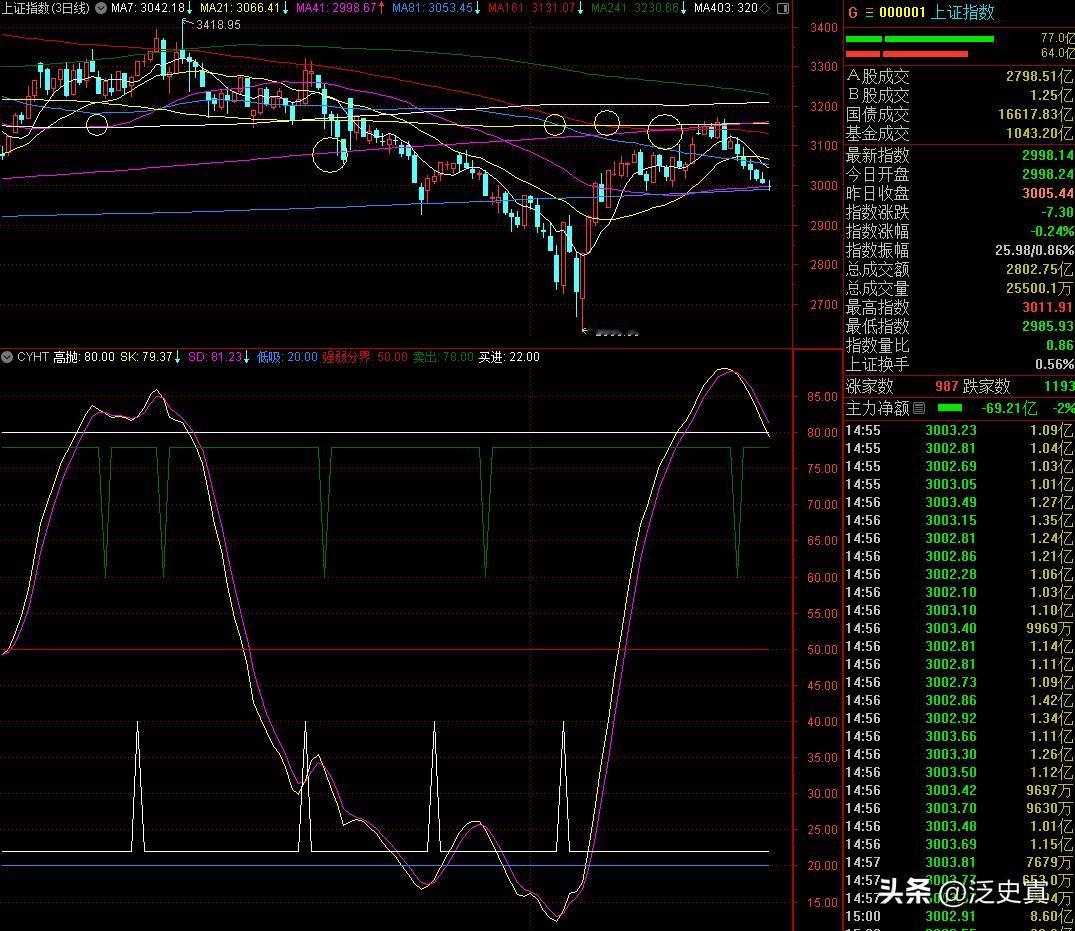Click the 3418.95 high price marker

point(218,25)
